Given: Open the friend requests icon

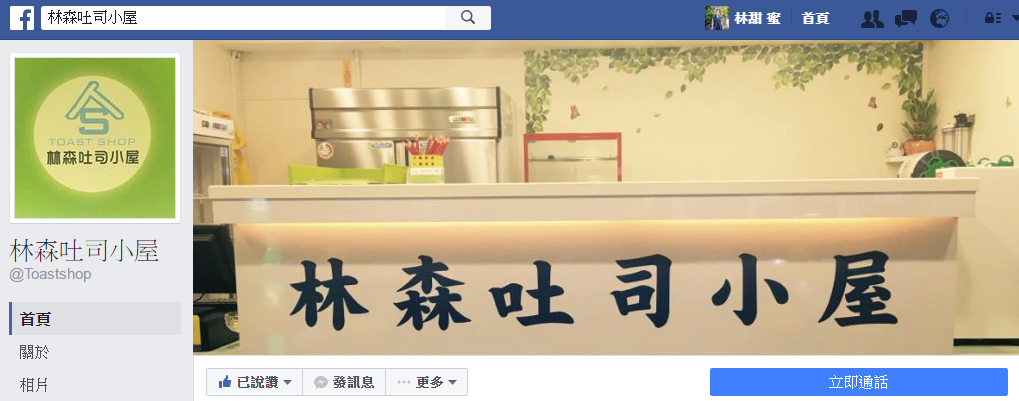Looking at the screenshot, I should tap(872, 19).
